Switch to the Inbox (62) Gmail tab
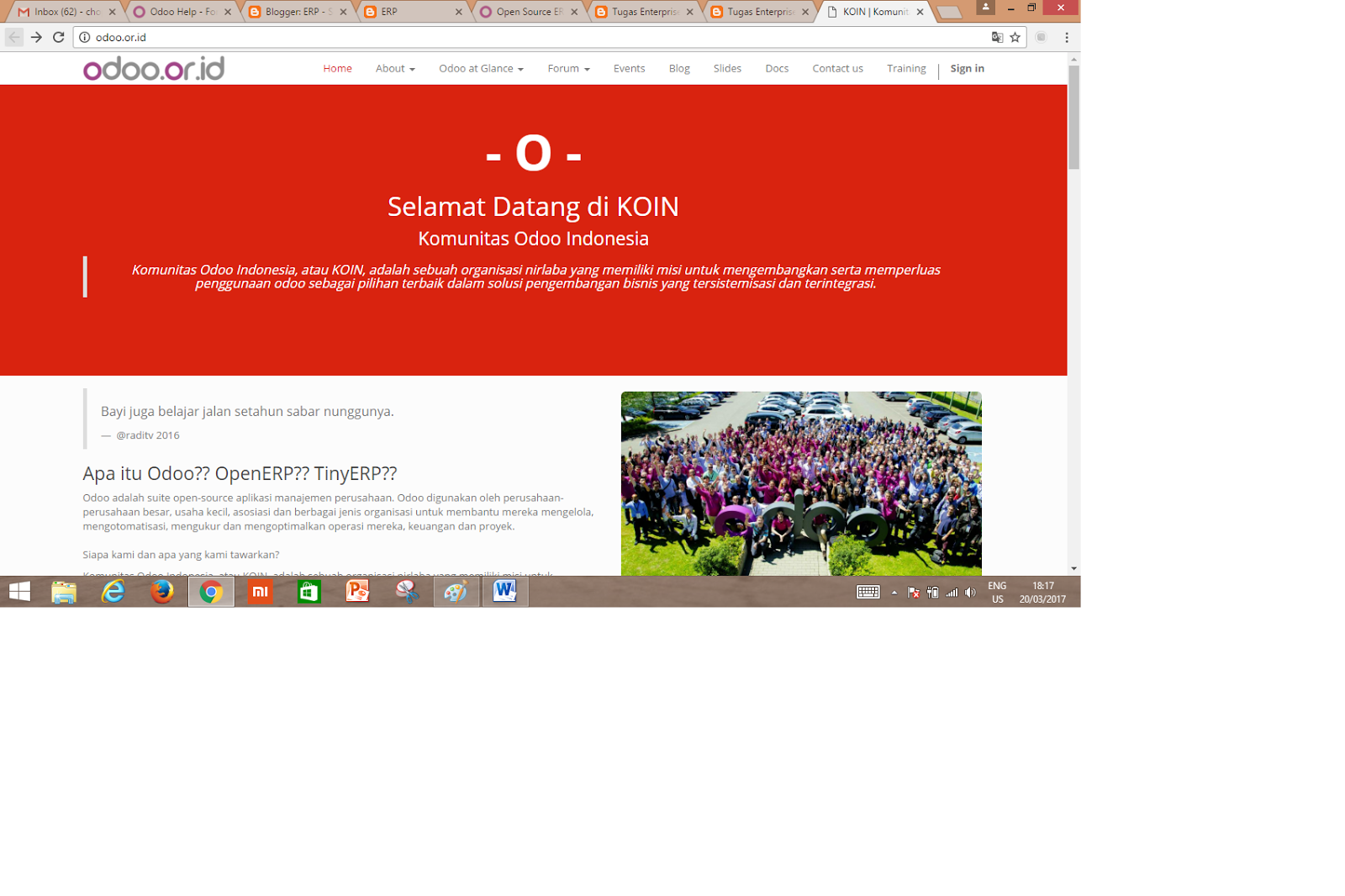The height and width of the screenshot is (896, 1345). tap(67, 12)
